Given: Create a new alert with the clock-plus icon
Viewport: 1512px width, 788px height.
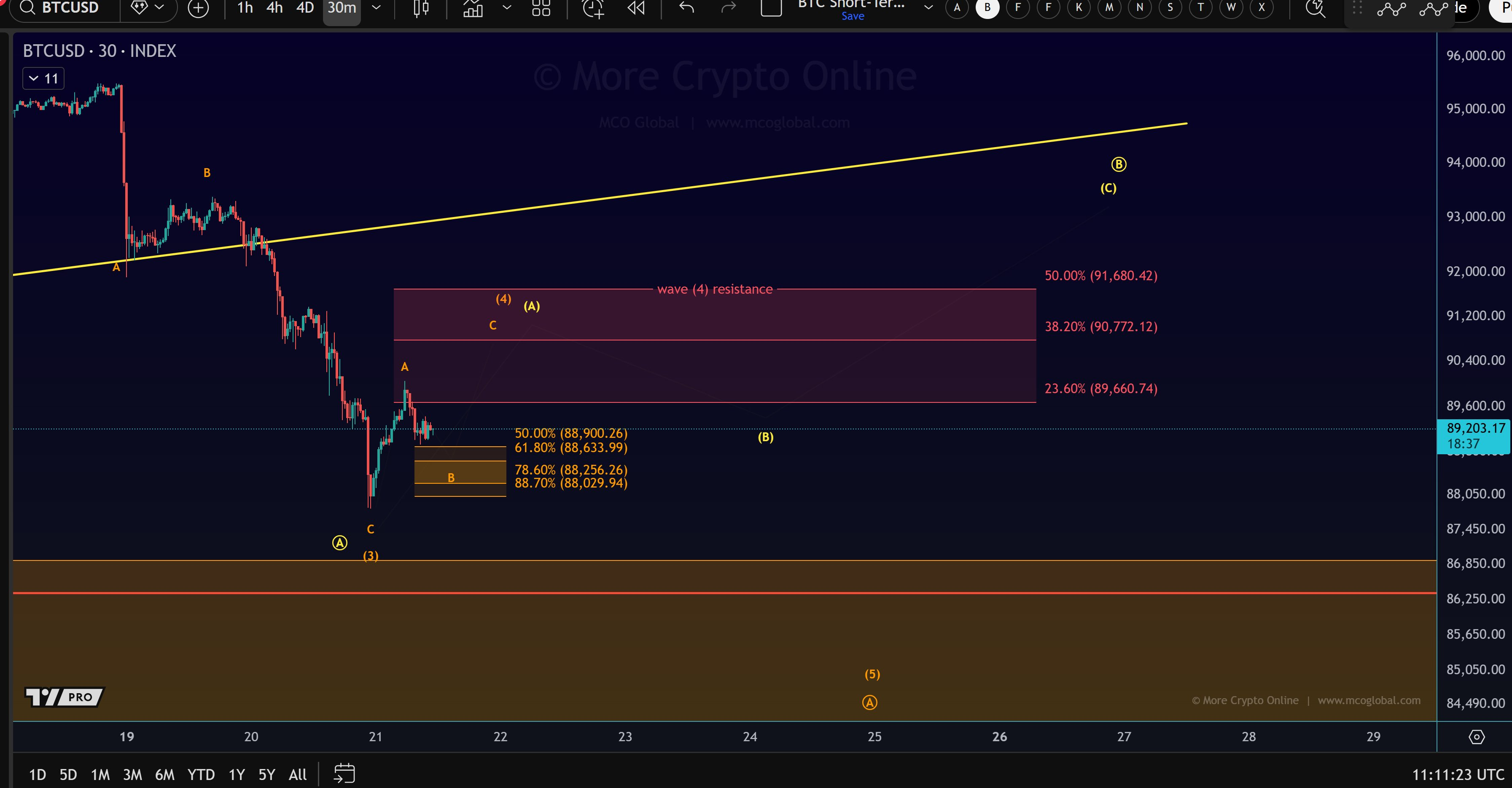Looking at the screenshot, I should (x=592, y=8).
